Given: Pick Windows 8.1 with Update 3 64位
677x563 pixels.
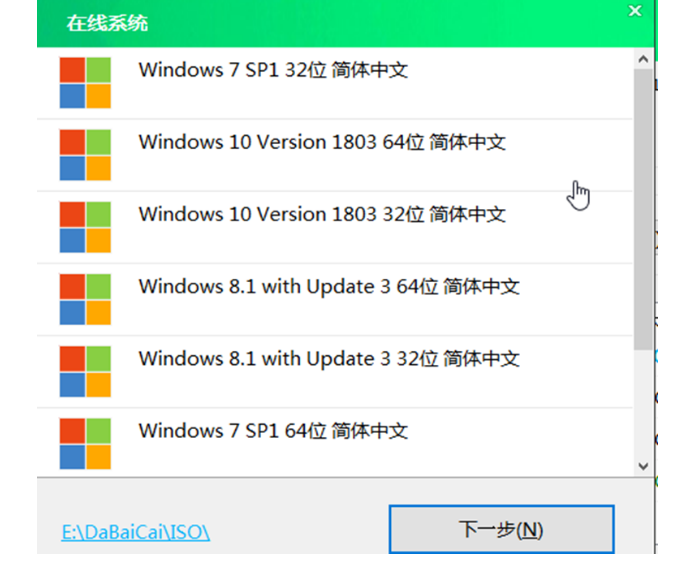Looking at the screenshot, I should (335, 299).
